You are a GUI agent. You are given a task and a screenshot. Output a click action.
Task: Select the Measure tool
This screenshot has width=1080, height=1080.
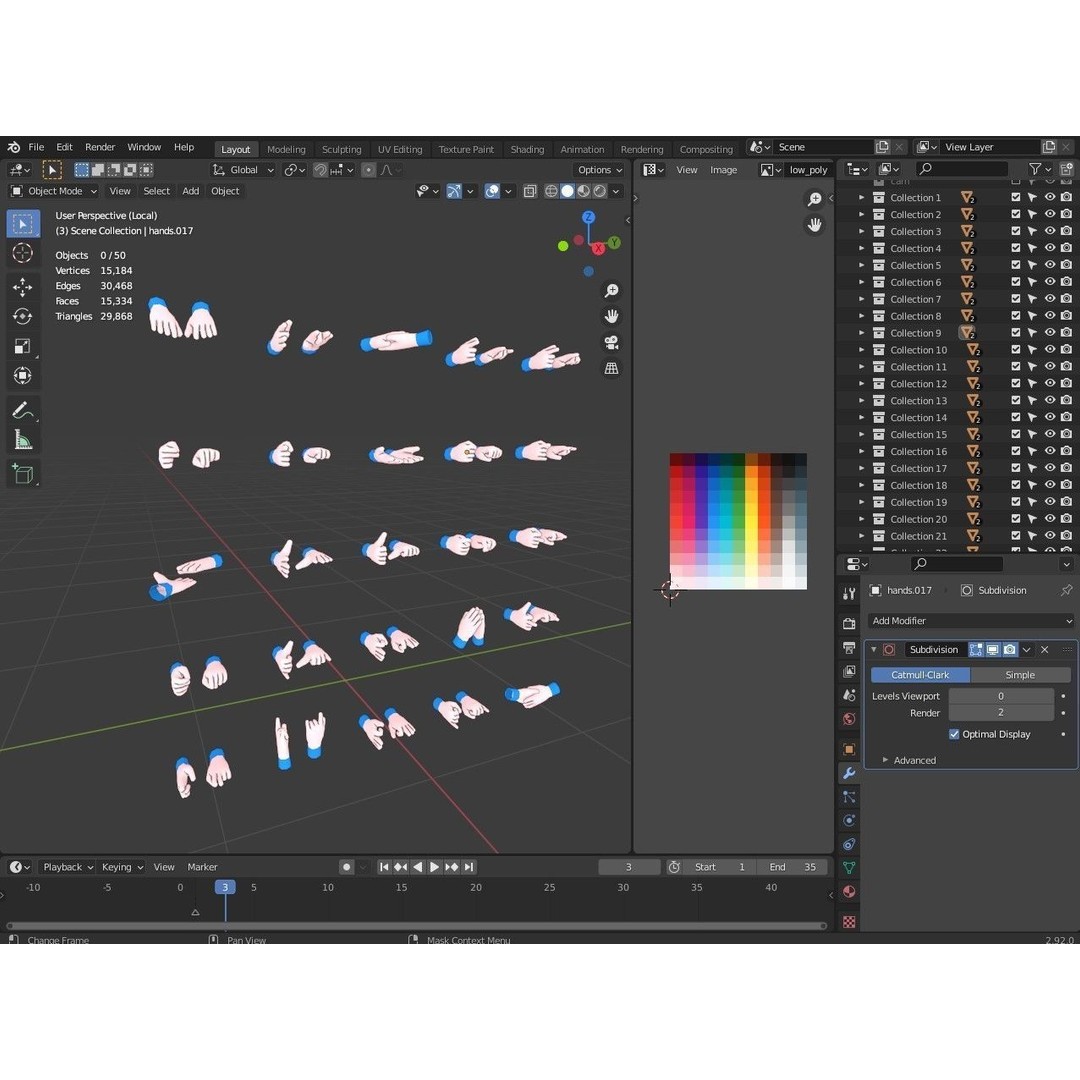(23, 439)
